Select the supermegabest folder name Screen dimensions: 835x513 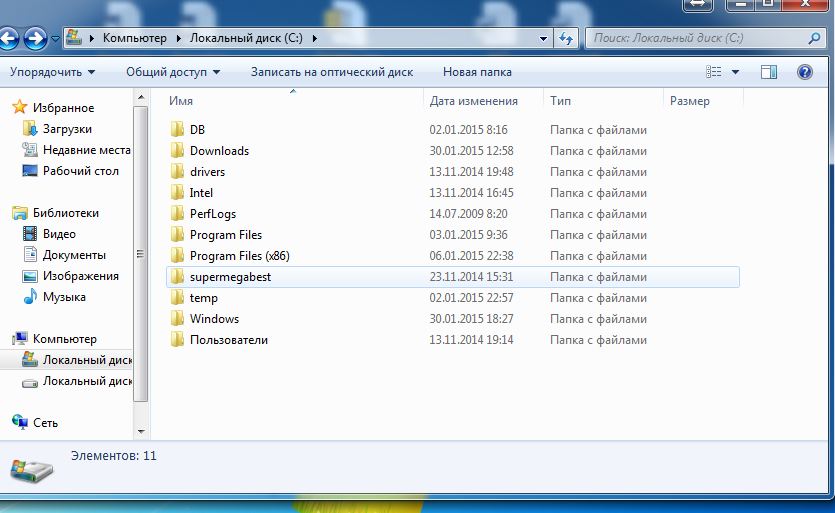[230, 277]
